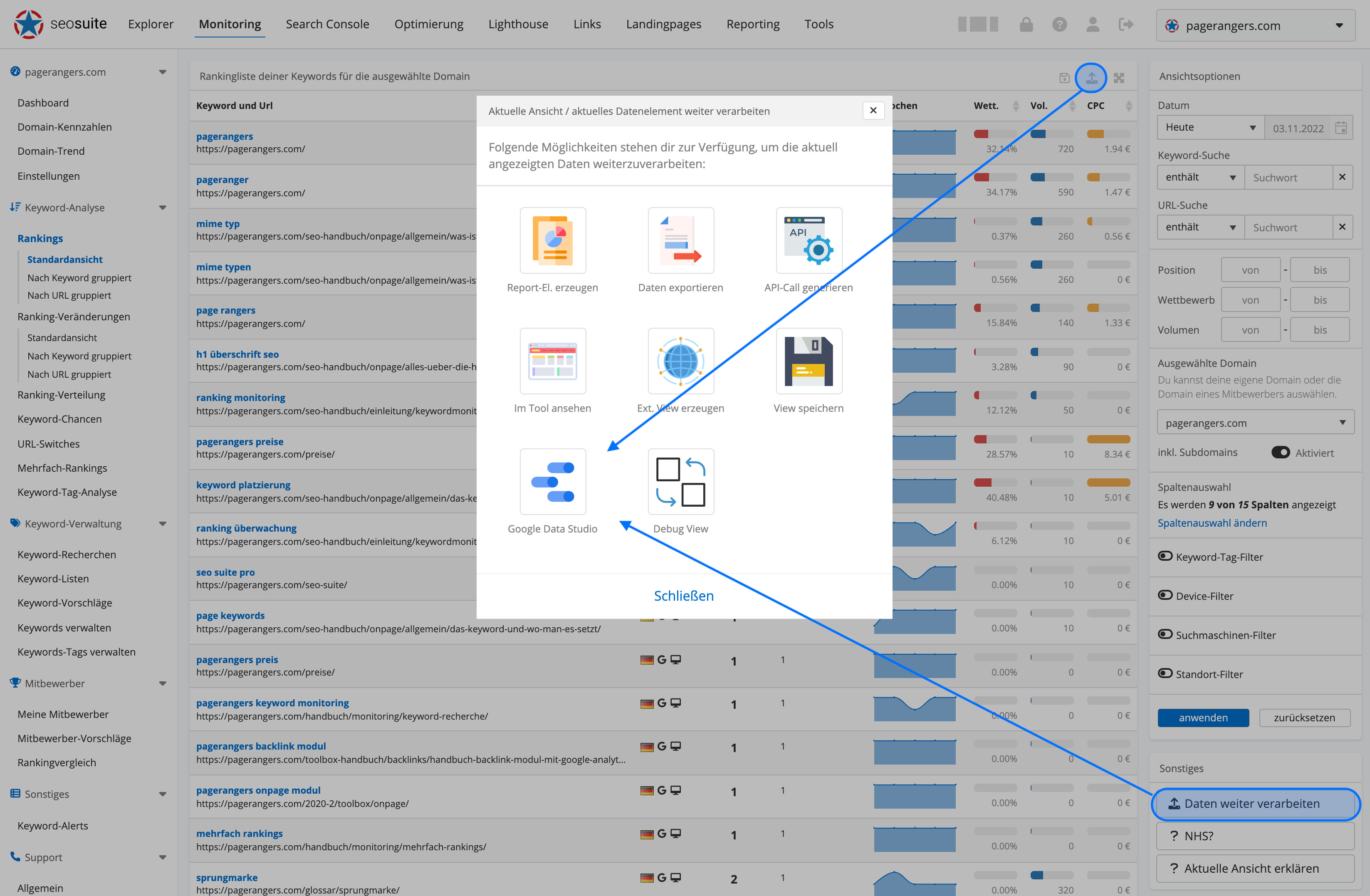Open the Optimierung menu
This screenshot has height=896, width=1370.
pos(429,24)
